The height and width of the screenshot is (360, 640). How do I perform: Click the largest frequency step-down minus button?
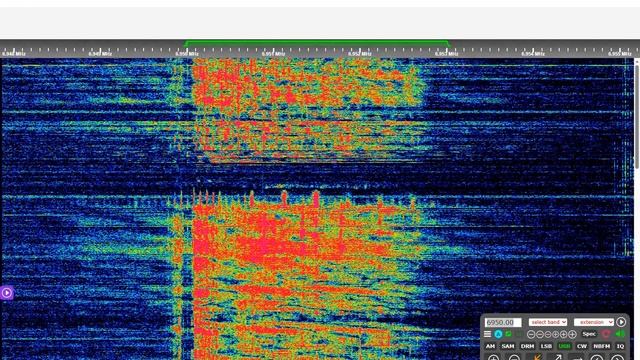pos(531,334)
